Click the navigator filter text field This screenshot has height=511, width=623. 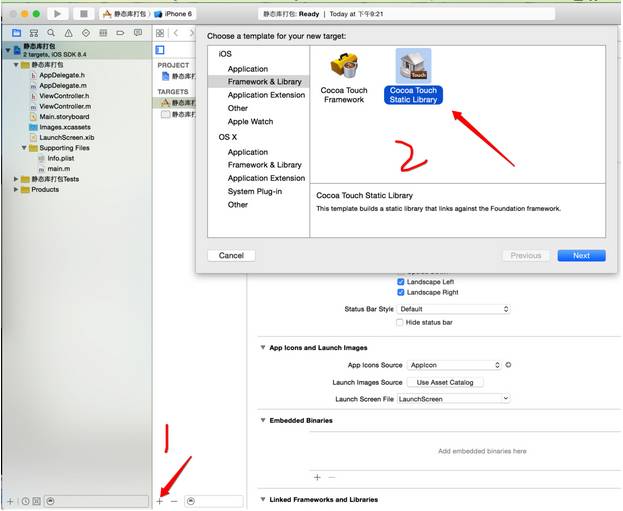pyautogui.click(x=97, y=501)
